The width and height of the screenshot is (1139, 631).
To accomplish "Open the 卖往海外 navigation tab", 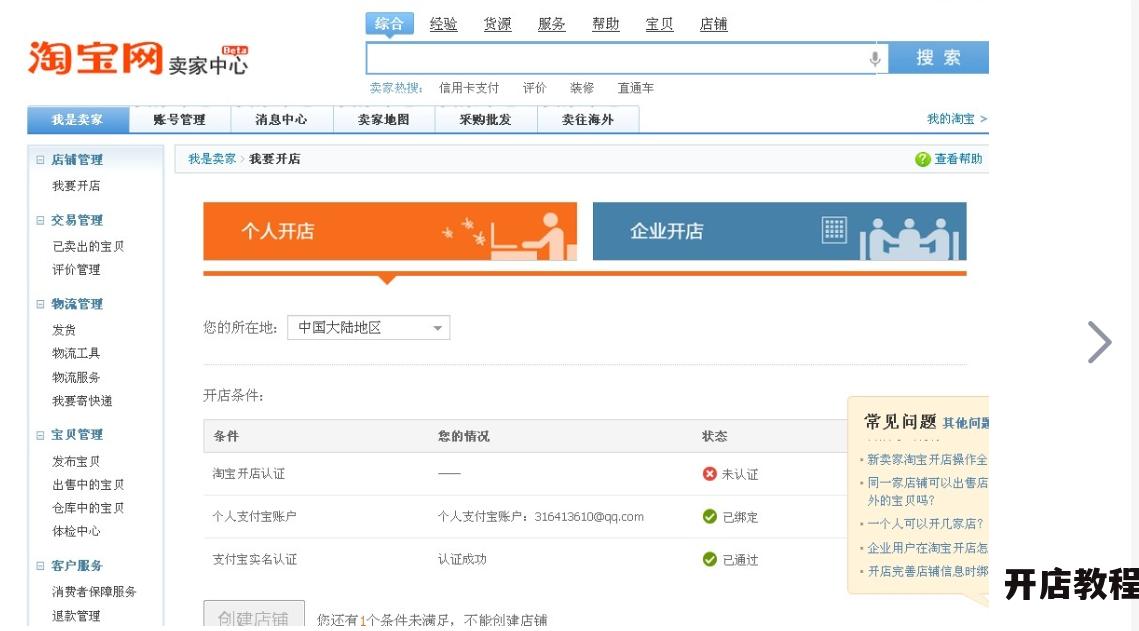I will (588, 120).
